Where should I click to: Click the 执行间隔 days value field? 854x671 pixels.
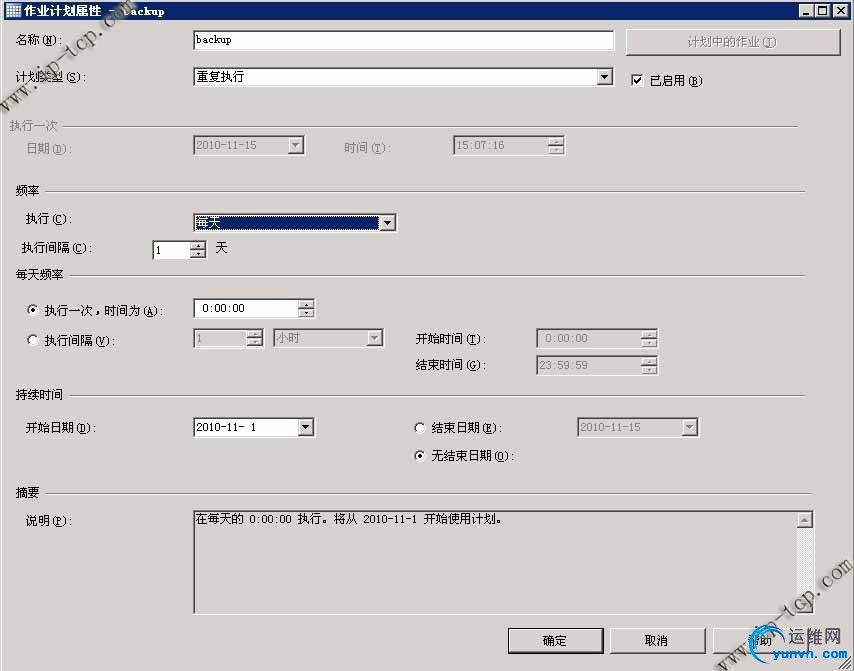pos(171,250)
